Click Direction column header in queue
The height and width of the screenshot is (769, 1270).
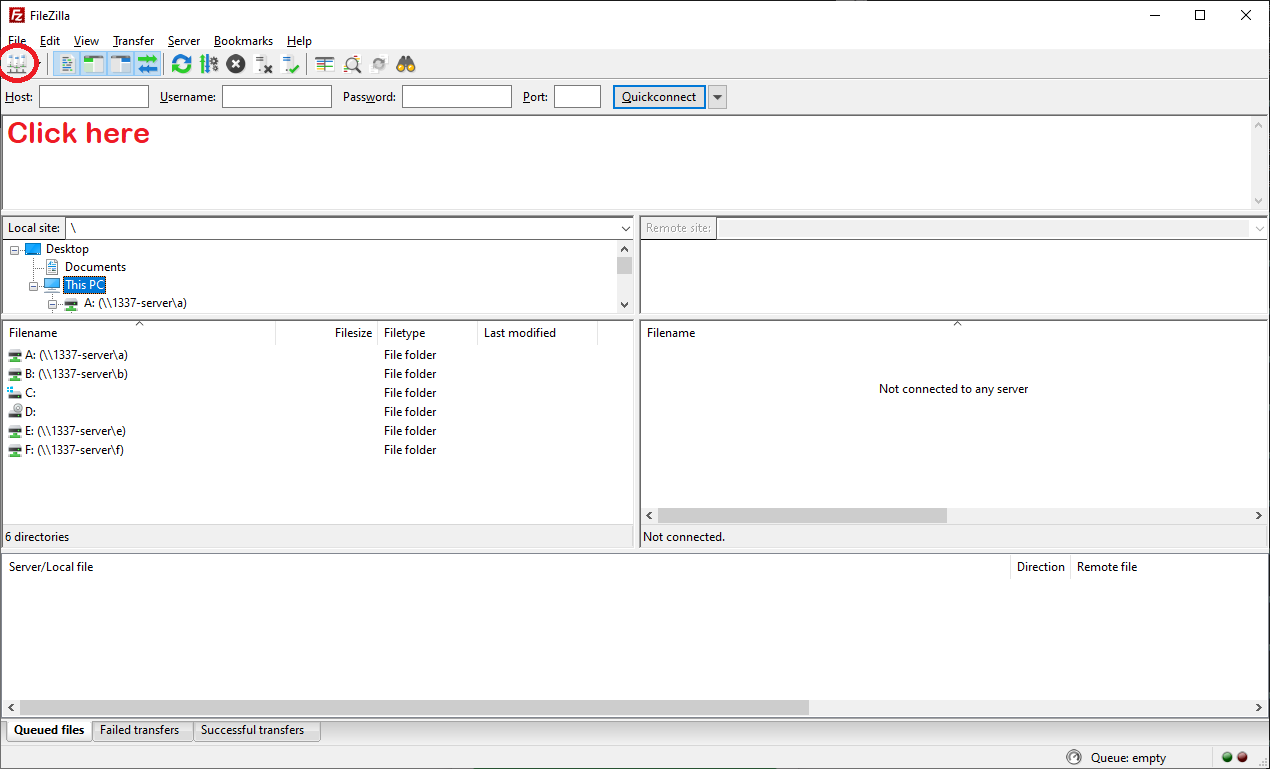tap(1040, 567)
